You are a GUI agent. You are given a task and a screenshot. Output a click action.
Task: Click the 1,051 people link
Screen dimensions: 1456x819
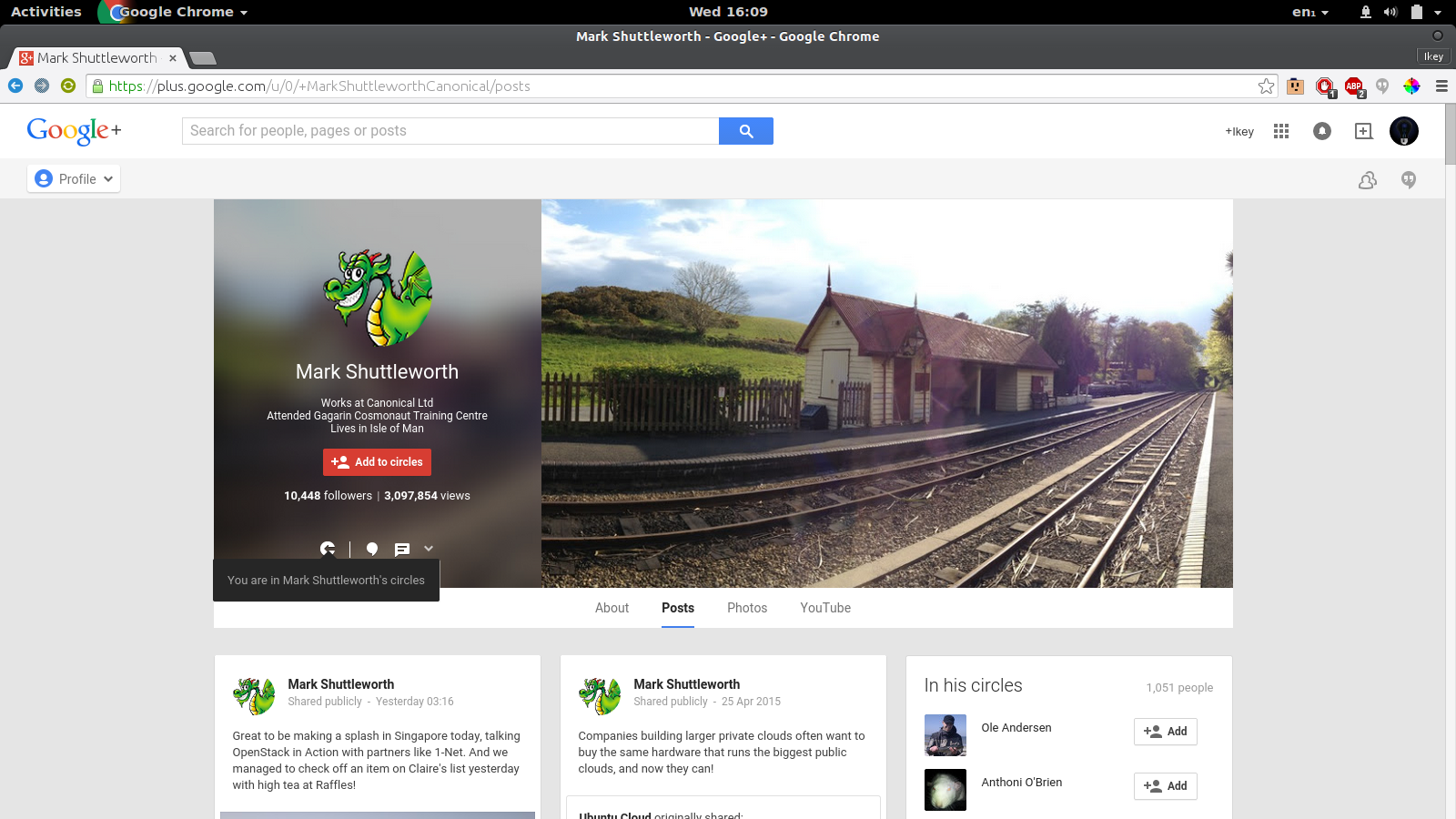click(x=1179, y=688)
